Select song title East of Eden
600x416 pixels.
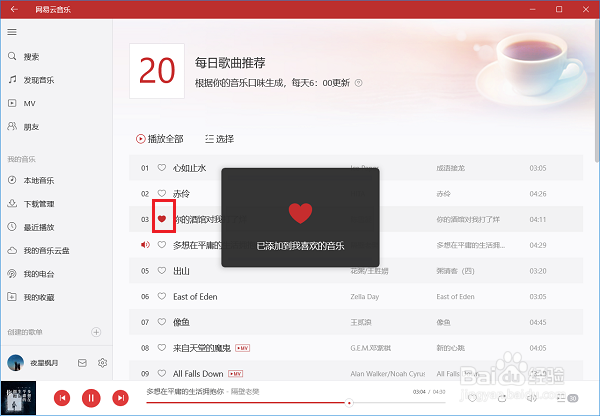coord(195,297)
